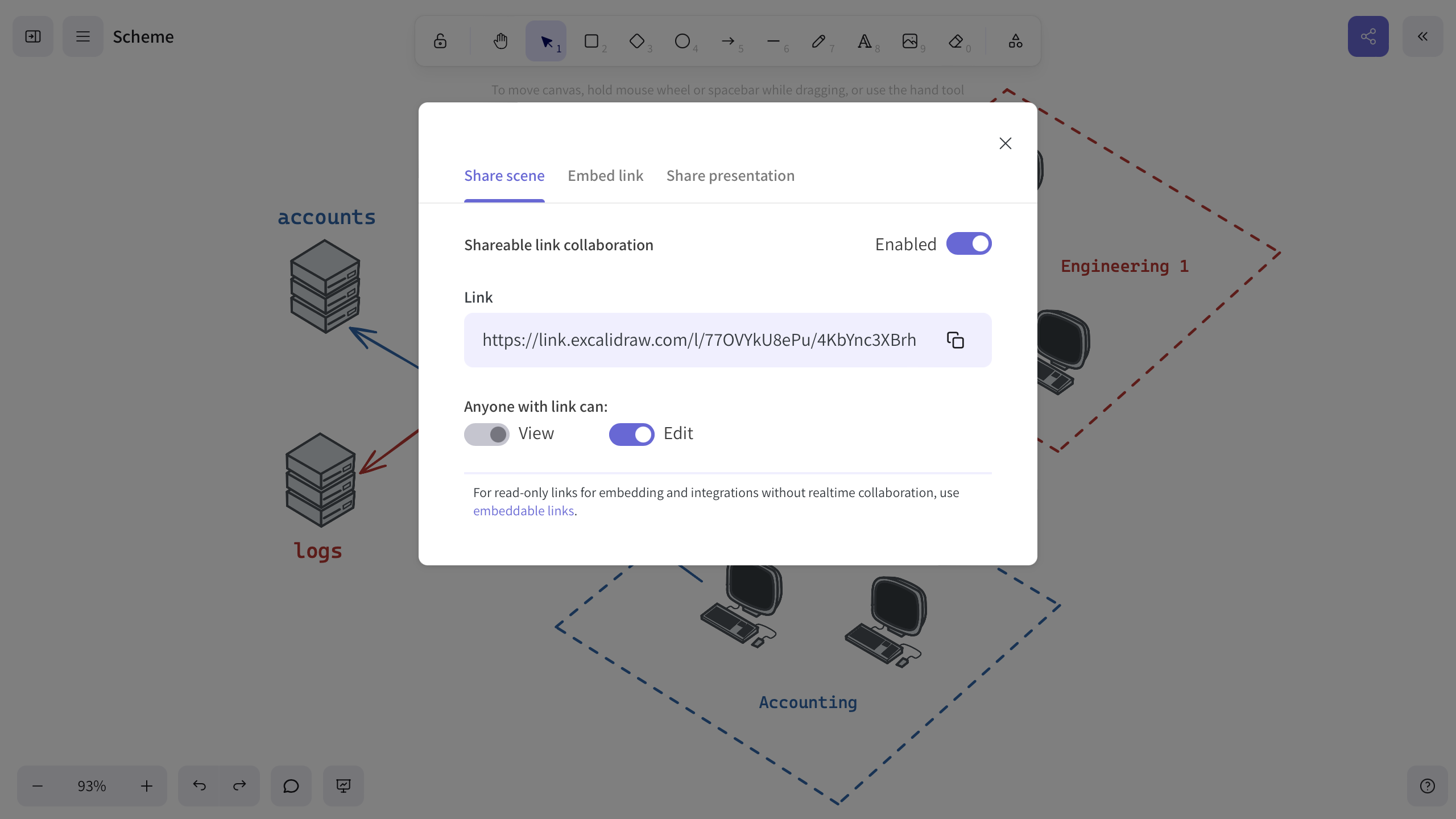Image resolution: width=1456 pixels, height=819 pixels.
Task: Enable the View permission toggle
Action: (x=486, y=434)
